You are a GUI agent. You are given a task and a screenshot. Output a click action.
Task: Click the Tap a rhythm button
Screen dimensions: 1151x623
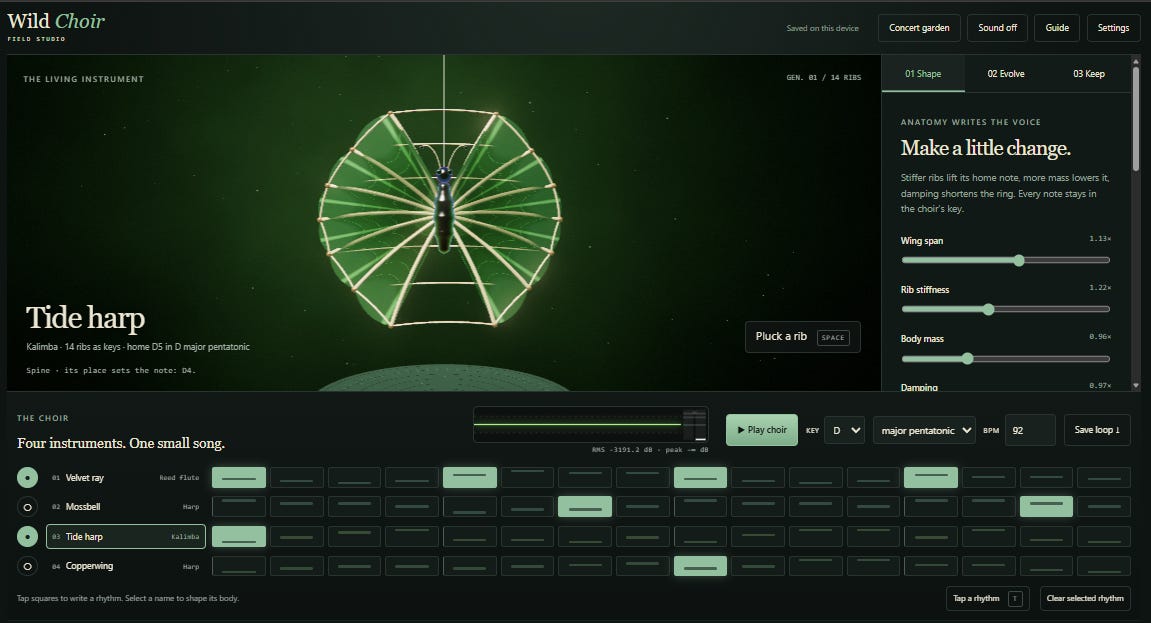point(987,599)
